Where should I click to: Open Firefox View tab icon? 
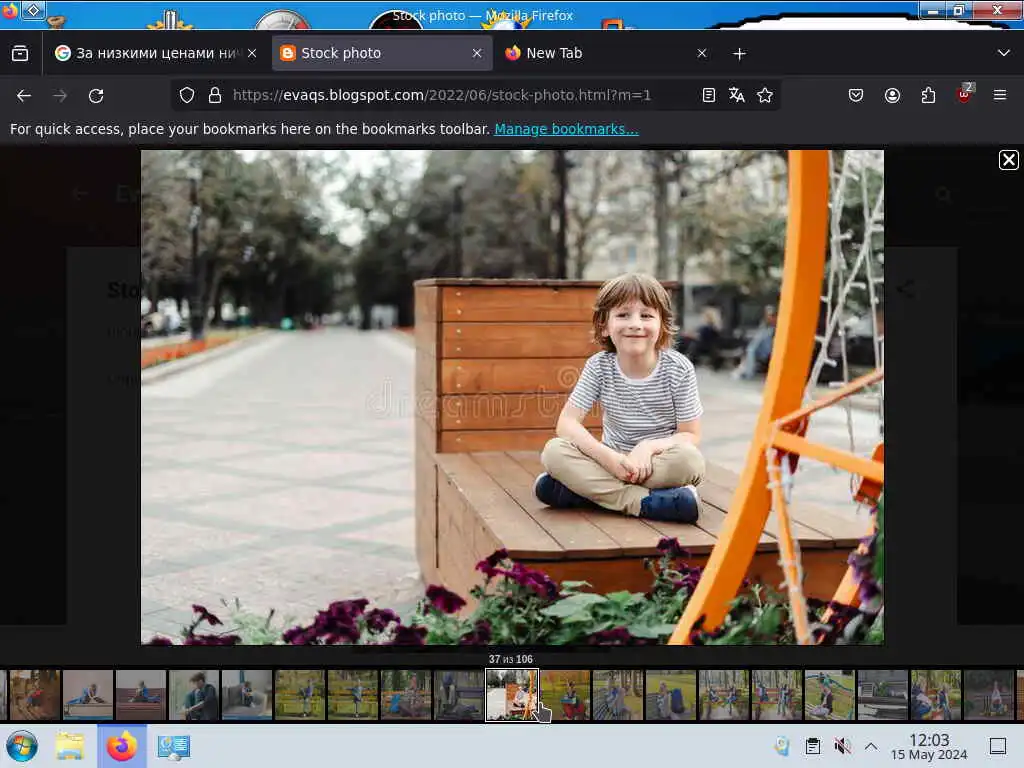tap(20, 53)
